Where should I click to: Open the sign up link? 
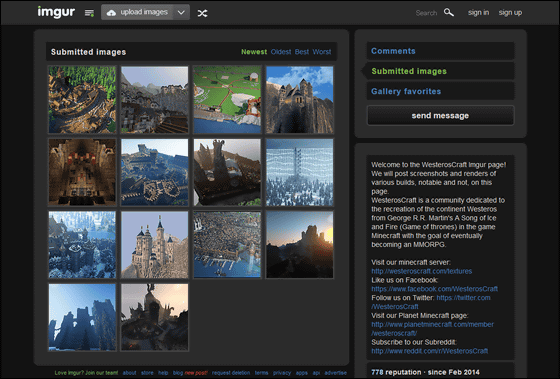pos(510,13)
